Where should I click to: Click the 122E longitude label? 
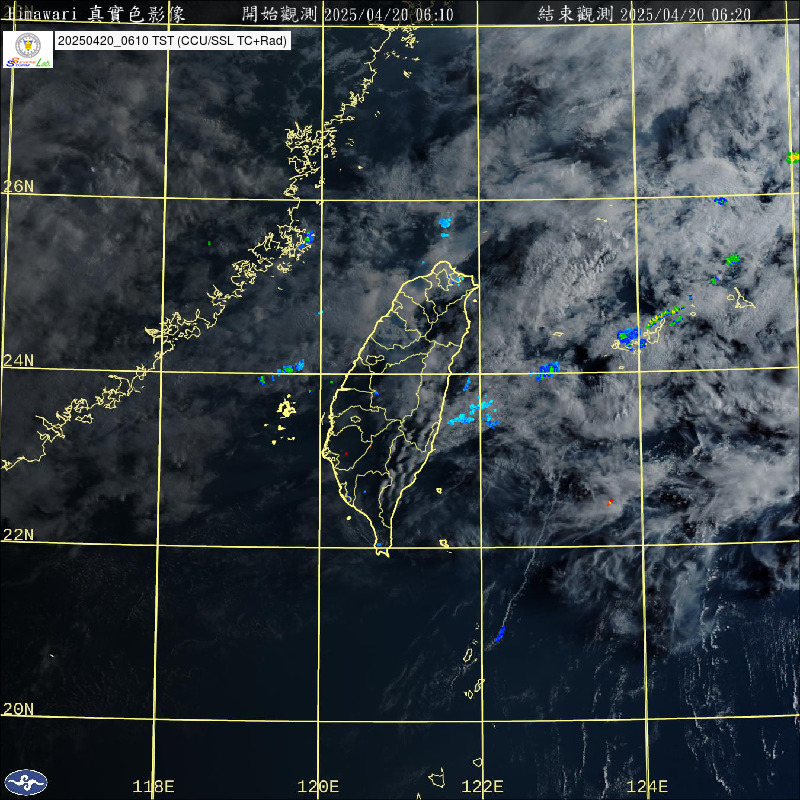(482, 786)
